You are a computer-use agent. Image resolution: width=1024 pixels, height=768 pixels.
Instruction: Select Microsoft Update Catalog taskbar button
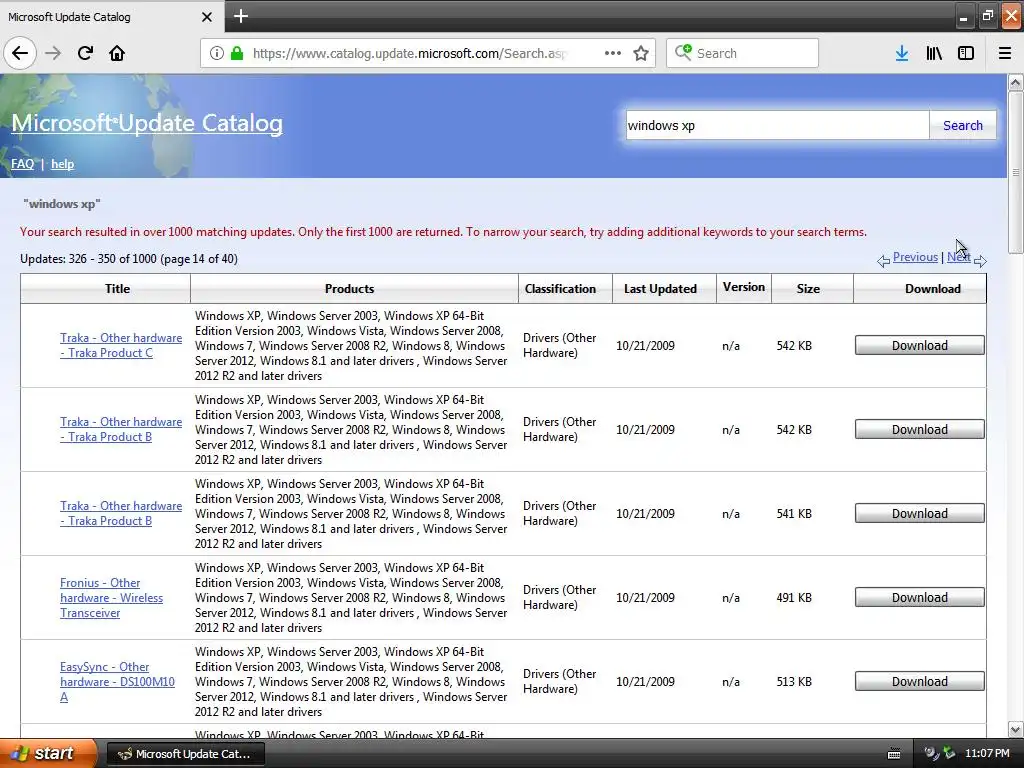[185, 754]
